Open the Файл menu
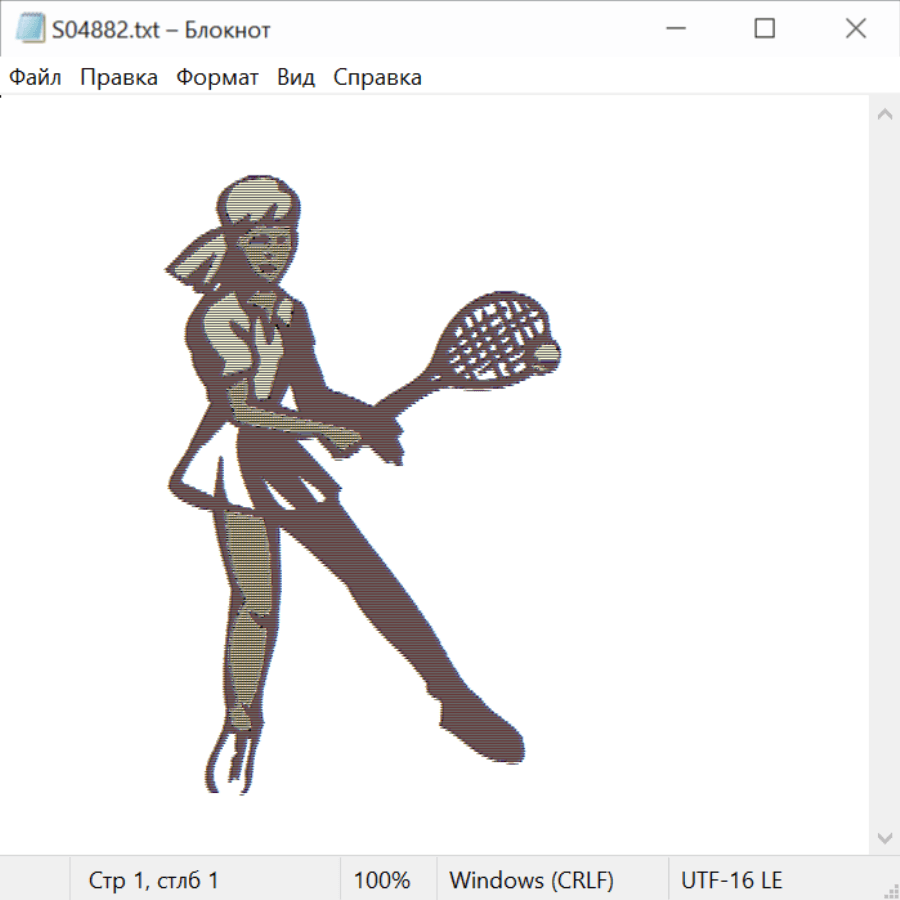This screenshot has height=900, width=900. point(35,77)
